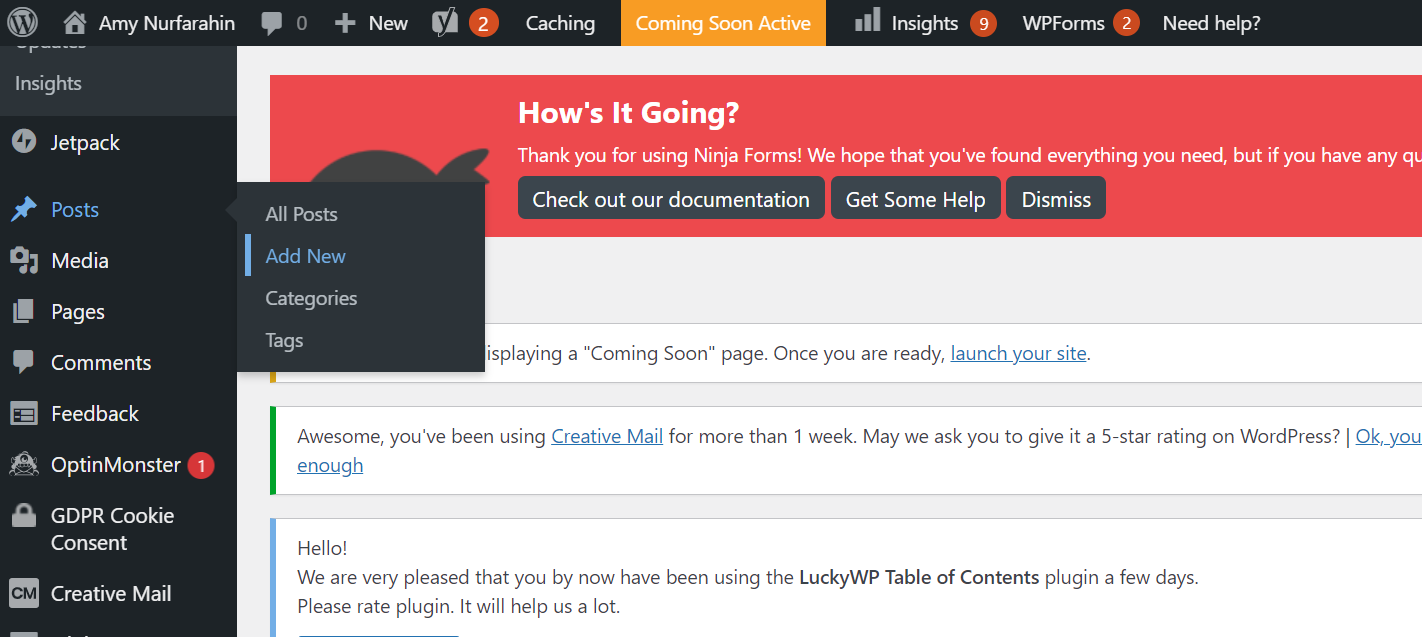Click the Insights badge showing 9
Screen dimensions: 1422x637
[x=983, y=23]
